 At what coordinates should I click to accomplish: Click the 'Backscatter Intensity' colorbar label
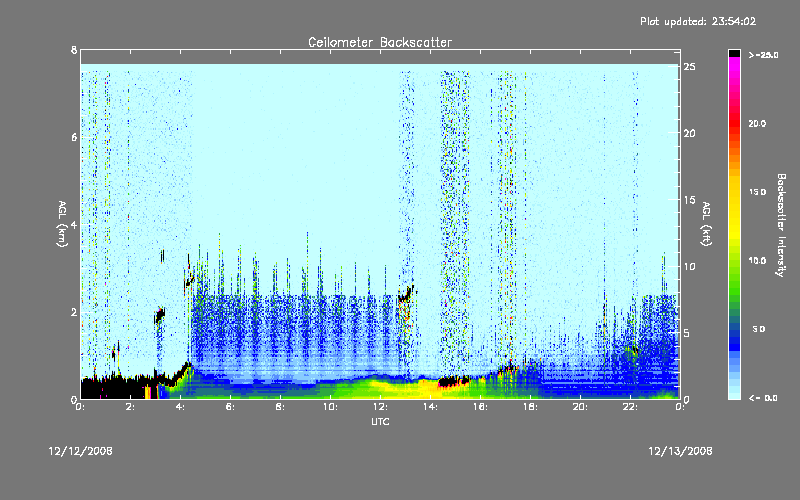pyautogui.click(x=781, y=225)
